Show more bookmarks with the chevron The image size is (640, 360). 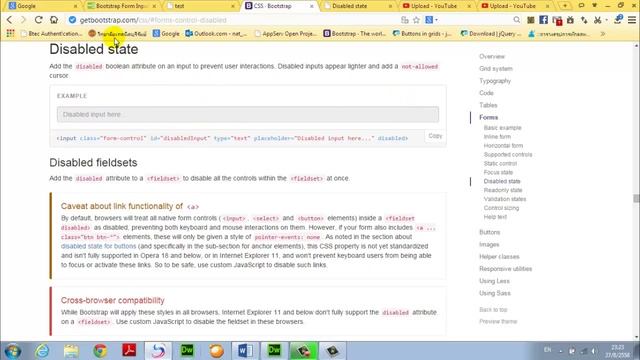pyautogui.click(x=602, y=34)
